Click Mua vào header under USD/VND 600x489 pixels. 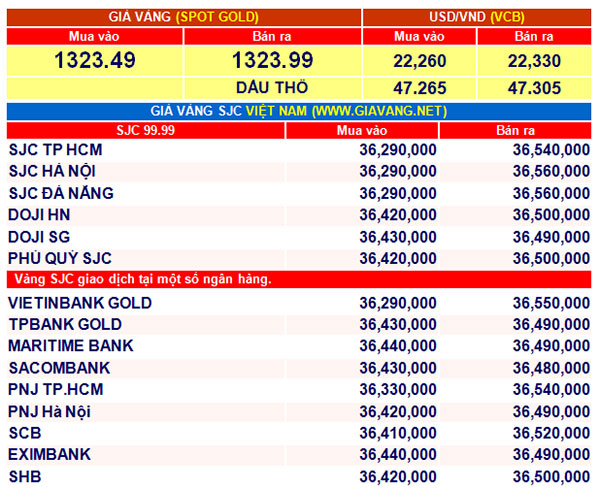click(419, 37)
